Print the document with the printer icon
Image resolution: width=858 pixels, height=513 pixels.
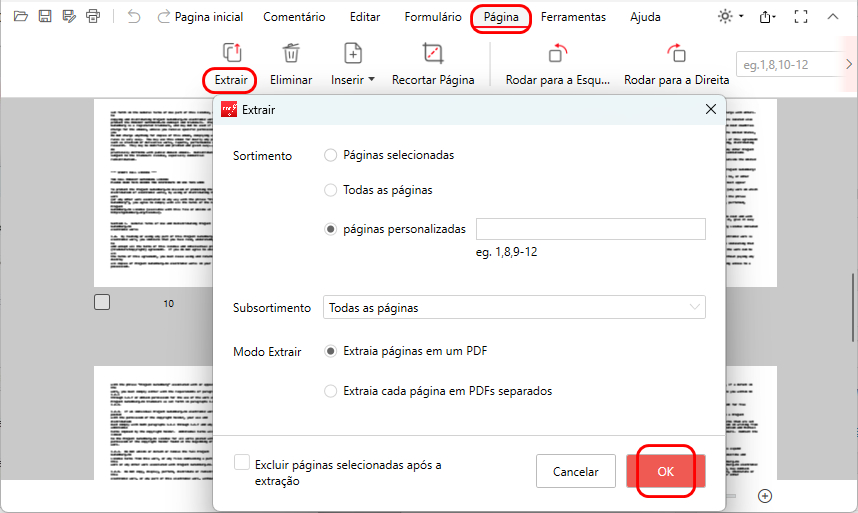94,16
